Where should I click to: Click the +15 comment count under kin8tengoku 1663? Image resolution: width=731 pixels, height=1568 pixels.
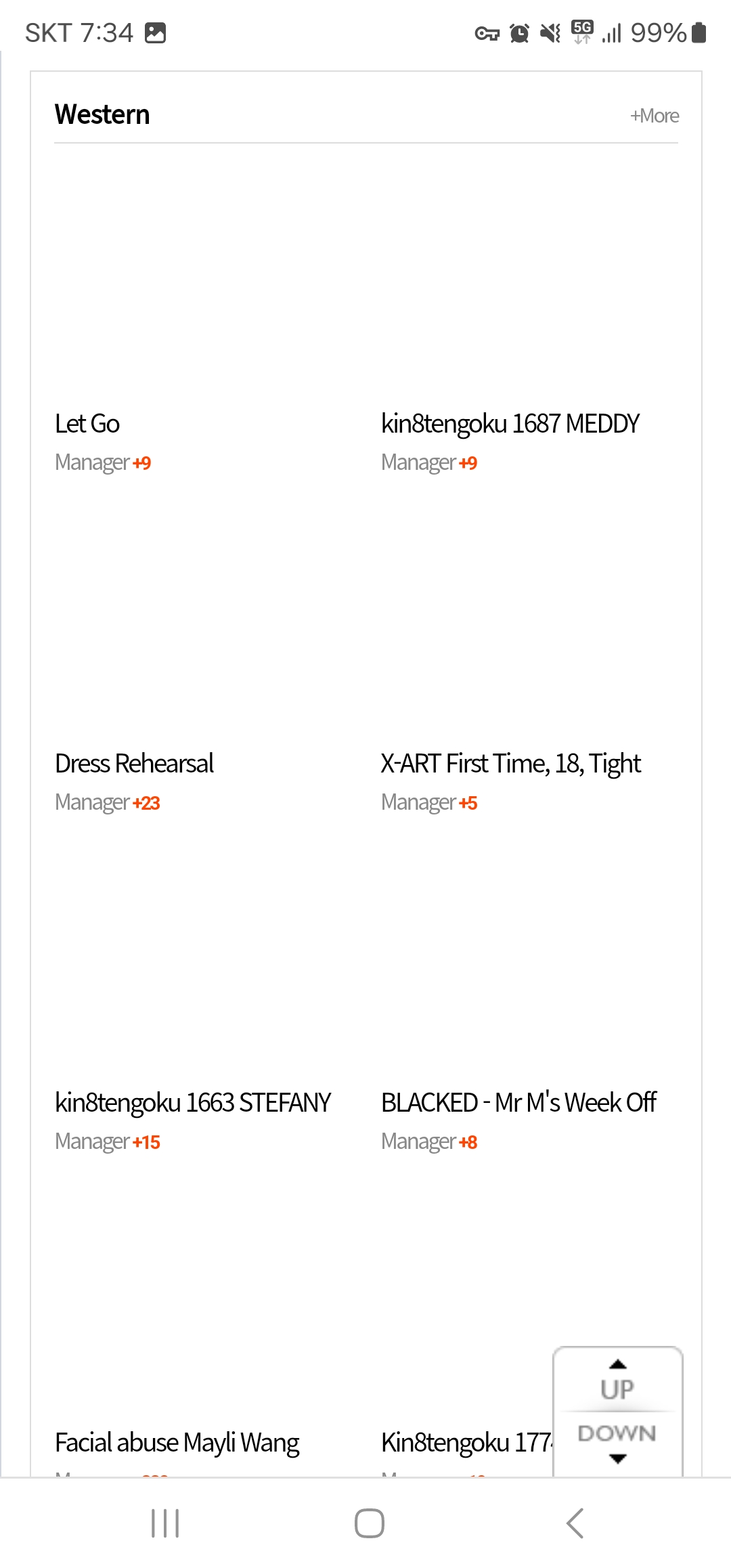(x=146, y=1142)
